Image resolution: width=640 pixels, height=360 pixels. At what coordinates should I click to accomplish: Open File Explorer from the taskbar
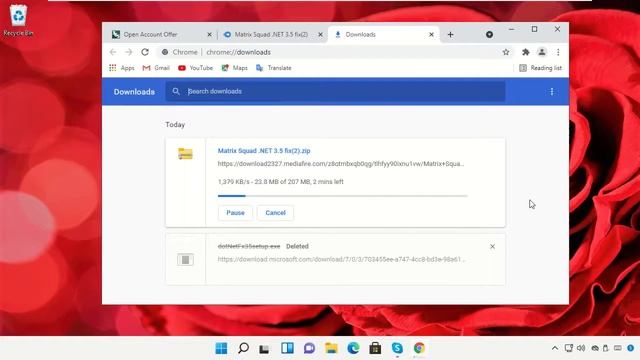click(331, 348)
